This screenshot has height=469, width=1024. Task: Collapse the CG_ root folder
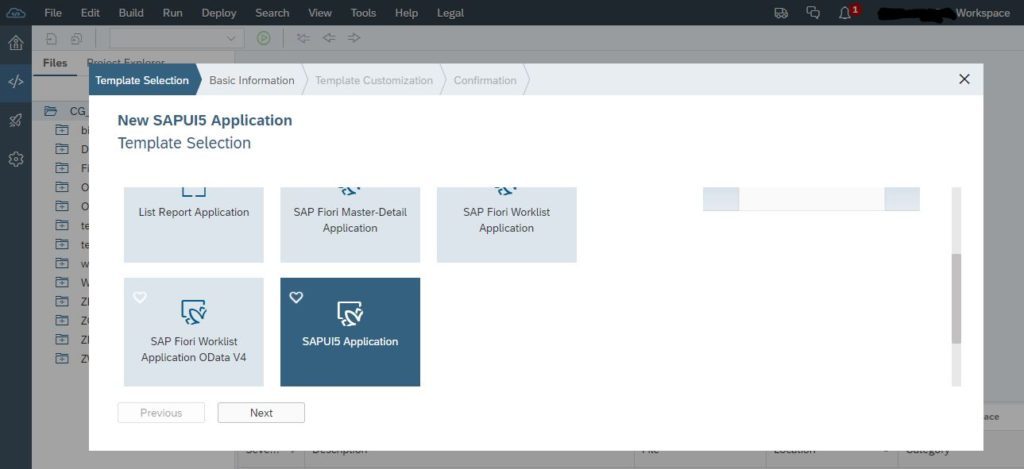point(50,111)
